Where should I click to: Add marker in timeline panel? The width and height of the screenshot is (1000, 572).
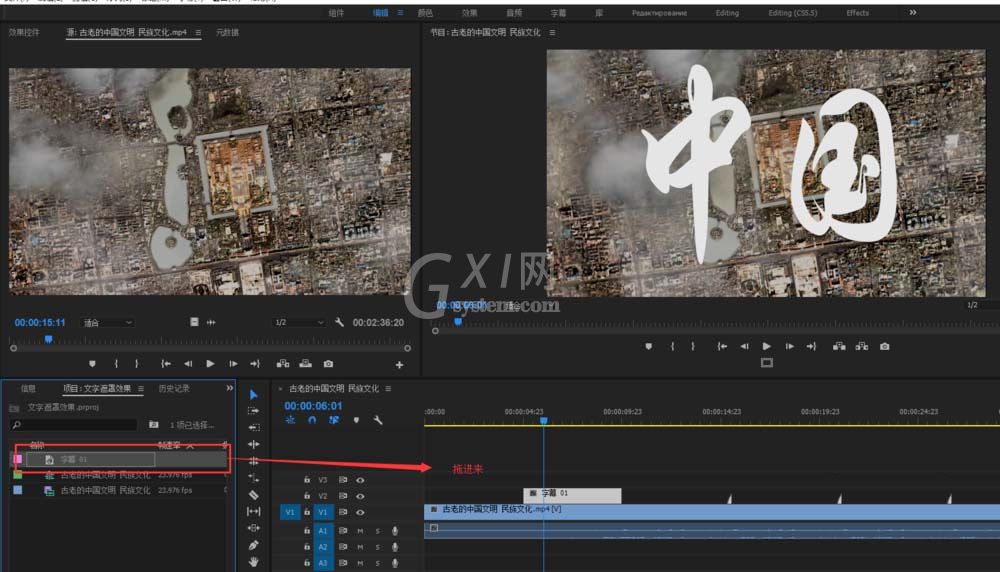(x=356, y=420)
